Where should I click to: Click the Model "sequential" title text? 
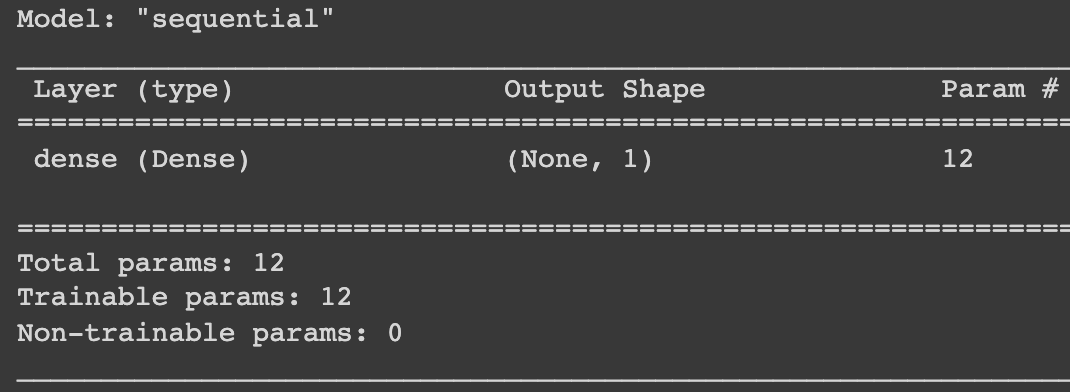(175, 19)
